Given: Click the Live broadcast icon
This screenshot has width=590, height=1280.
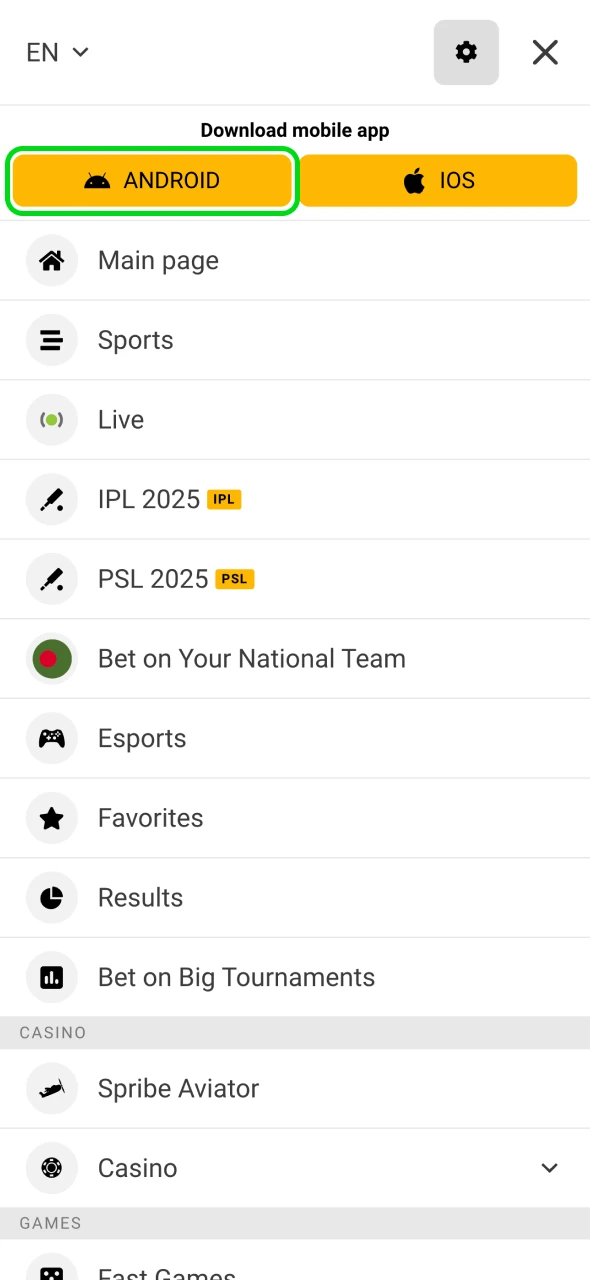Looking at the screenshot, I should pyautogui.click(x=51, y=419).
